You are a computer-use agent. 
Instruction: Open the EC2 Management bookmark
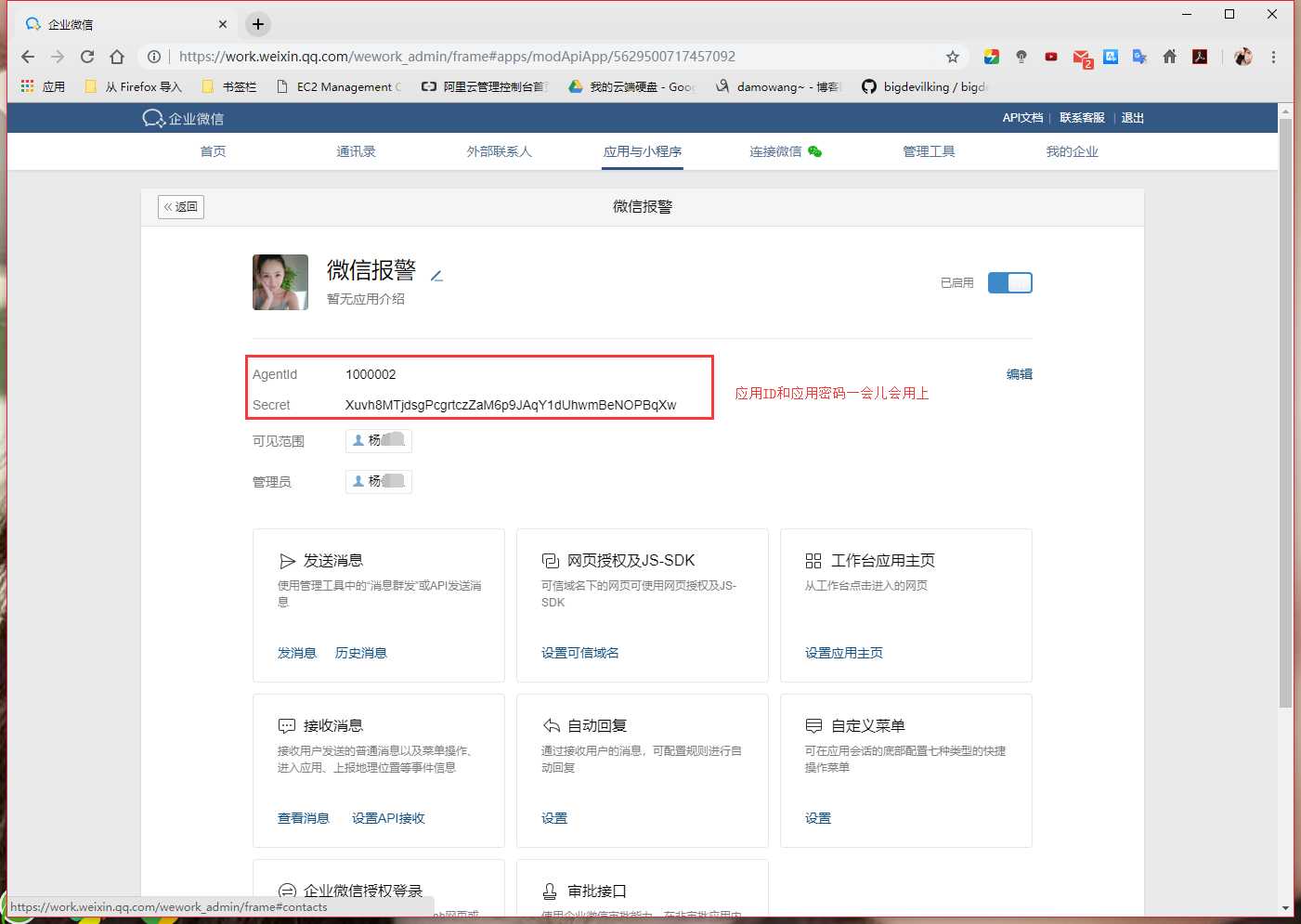pyautogui.click(x=339, y=86)
